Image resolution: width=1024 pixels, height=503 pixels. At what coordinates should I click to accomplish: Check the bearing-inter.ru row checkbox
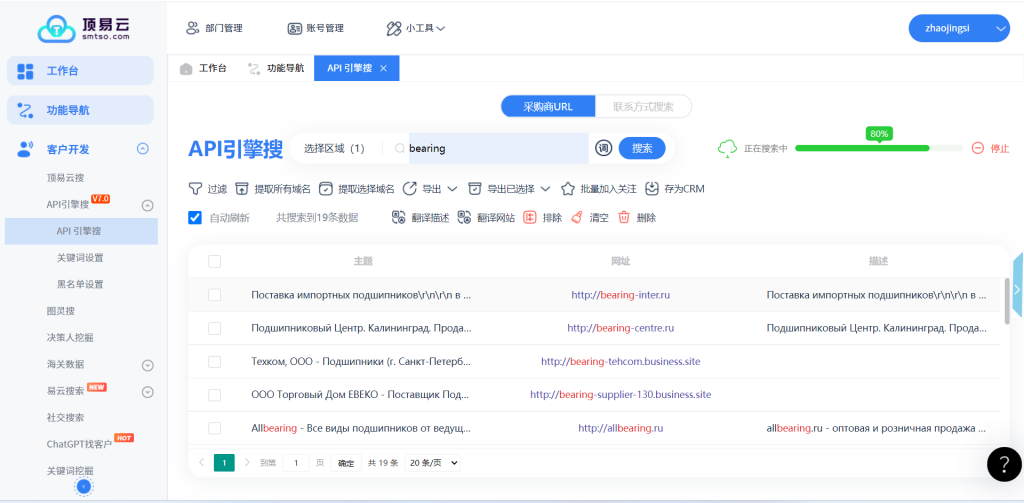[x=214, y=295]
